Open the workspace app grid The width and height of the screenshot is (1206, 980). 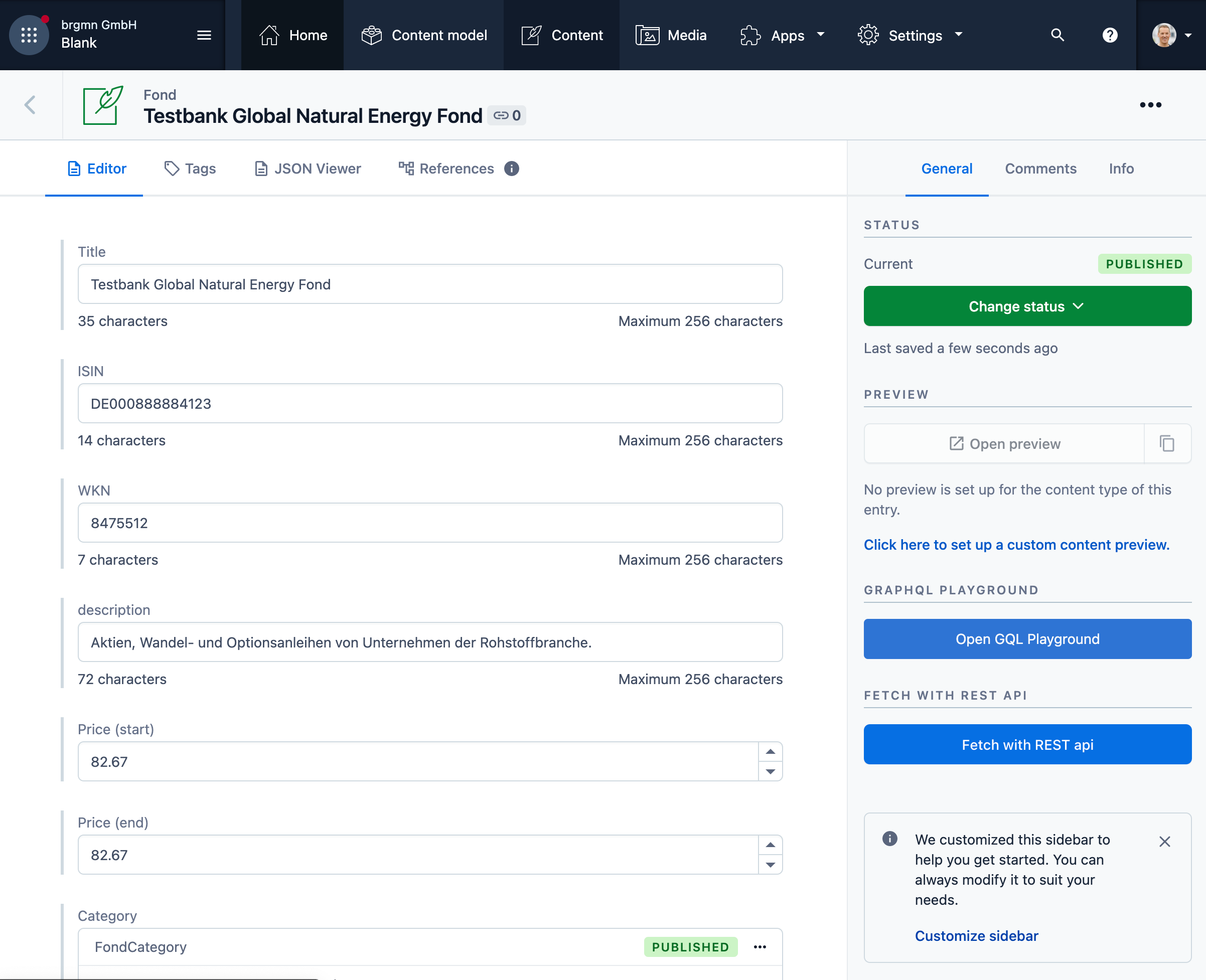pos(29,35)
